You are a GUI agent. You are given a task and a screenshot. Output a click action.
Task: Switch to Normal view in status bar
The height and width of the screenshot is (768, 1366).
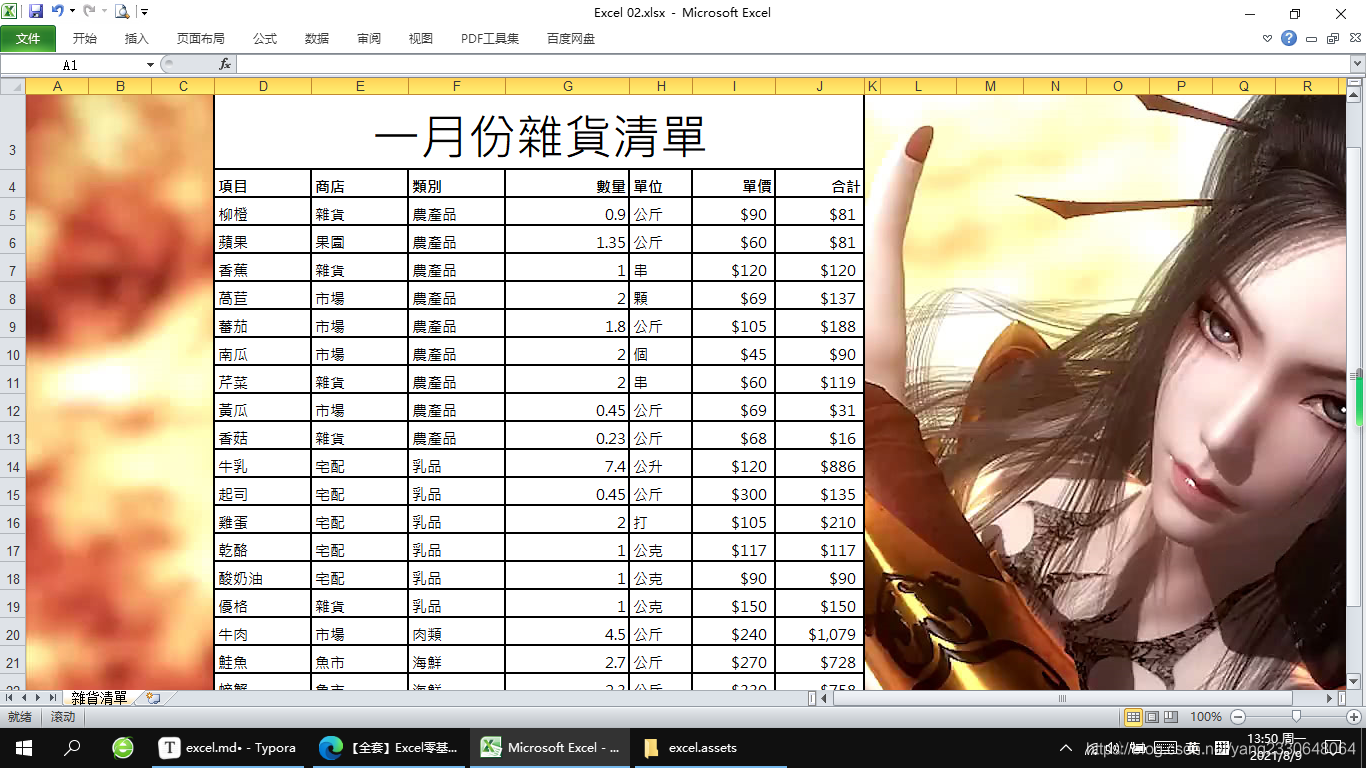pyautogui.click(x=1133, y=717)
